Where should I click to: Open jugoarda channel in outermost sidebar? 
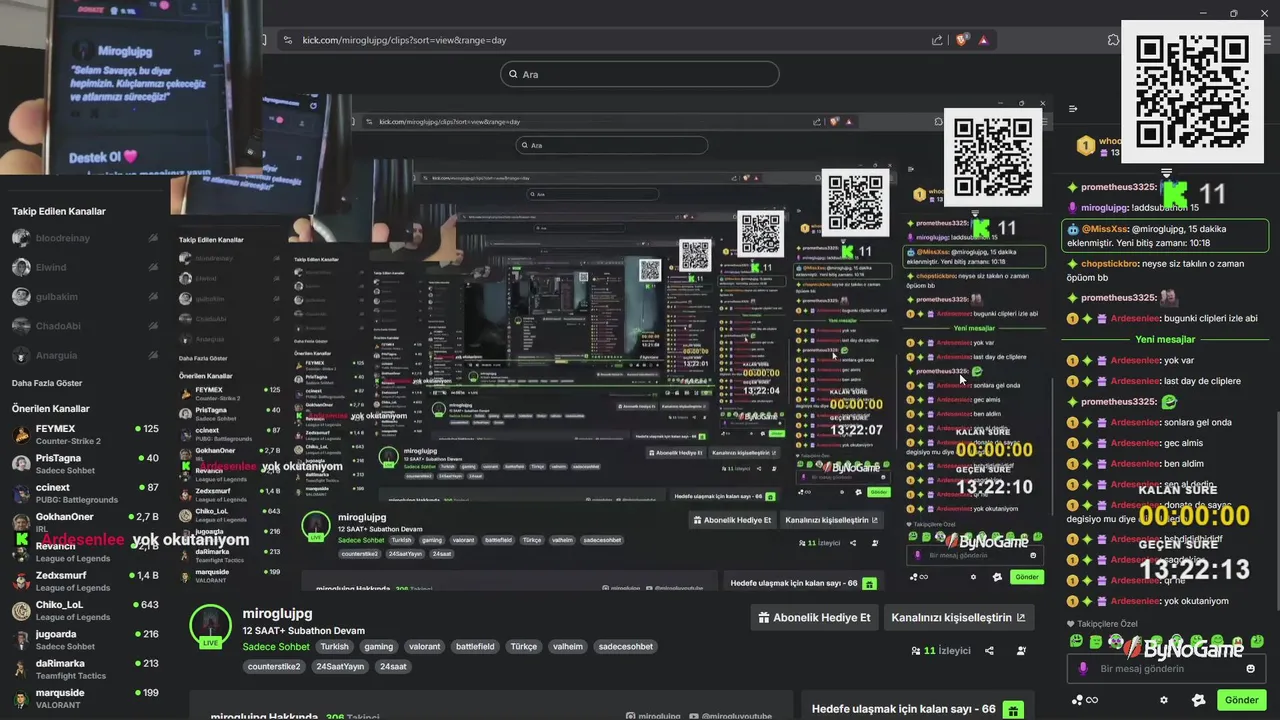click(84, 640)
